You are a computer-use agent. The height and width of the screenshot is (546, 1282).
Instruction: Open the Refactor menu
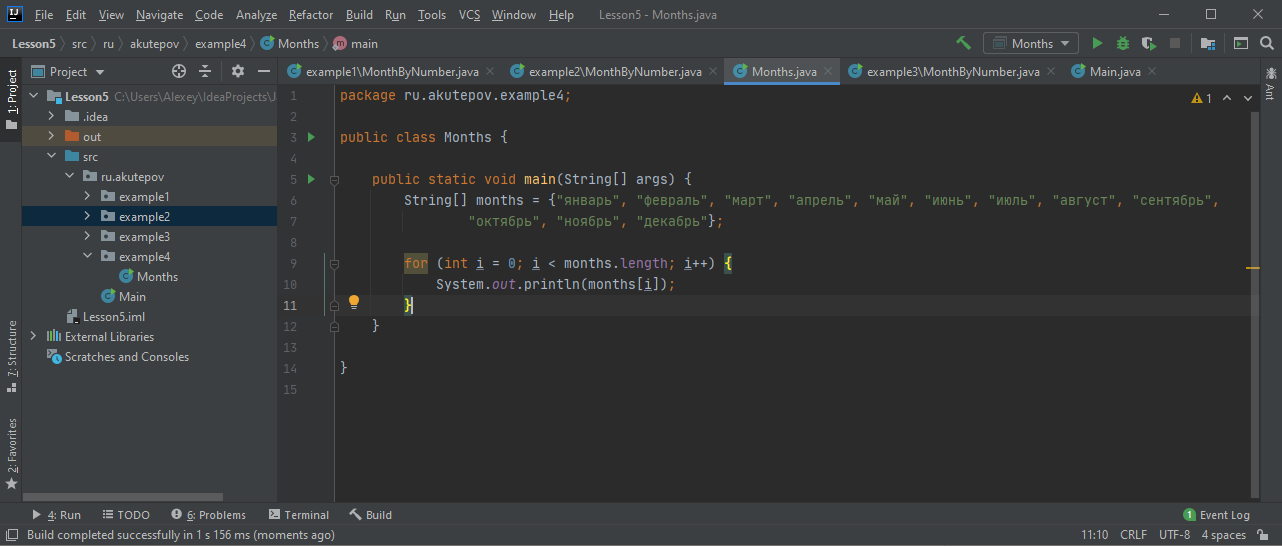point(311,15)
